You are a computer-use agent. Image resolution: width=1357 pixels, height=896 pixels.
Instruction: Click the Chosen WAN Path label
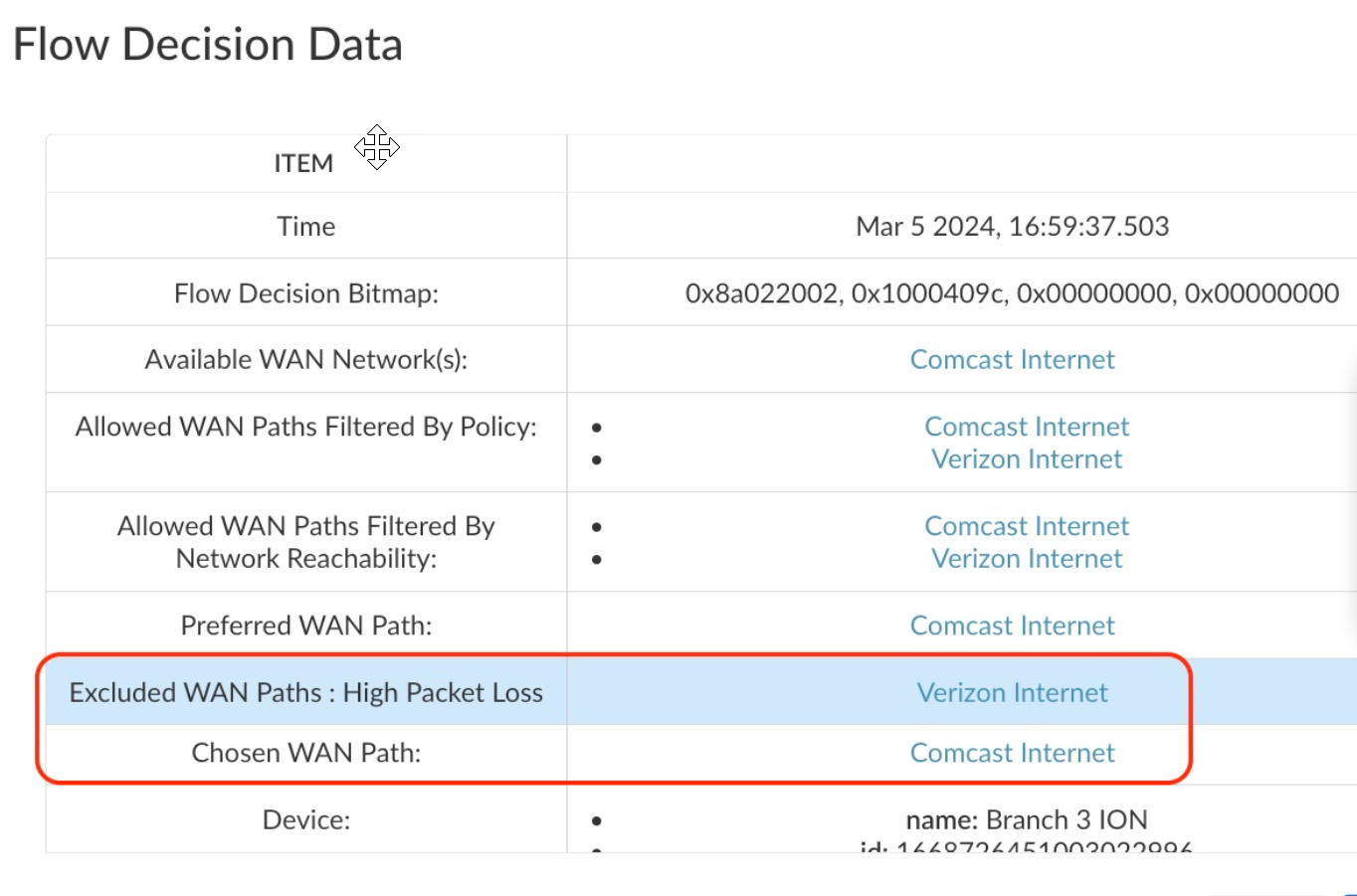coord(305,753)
